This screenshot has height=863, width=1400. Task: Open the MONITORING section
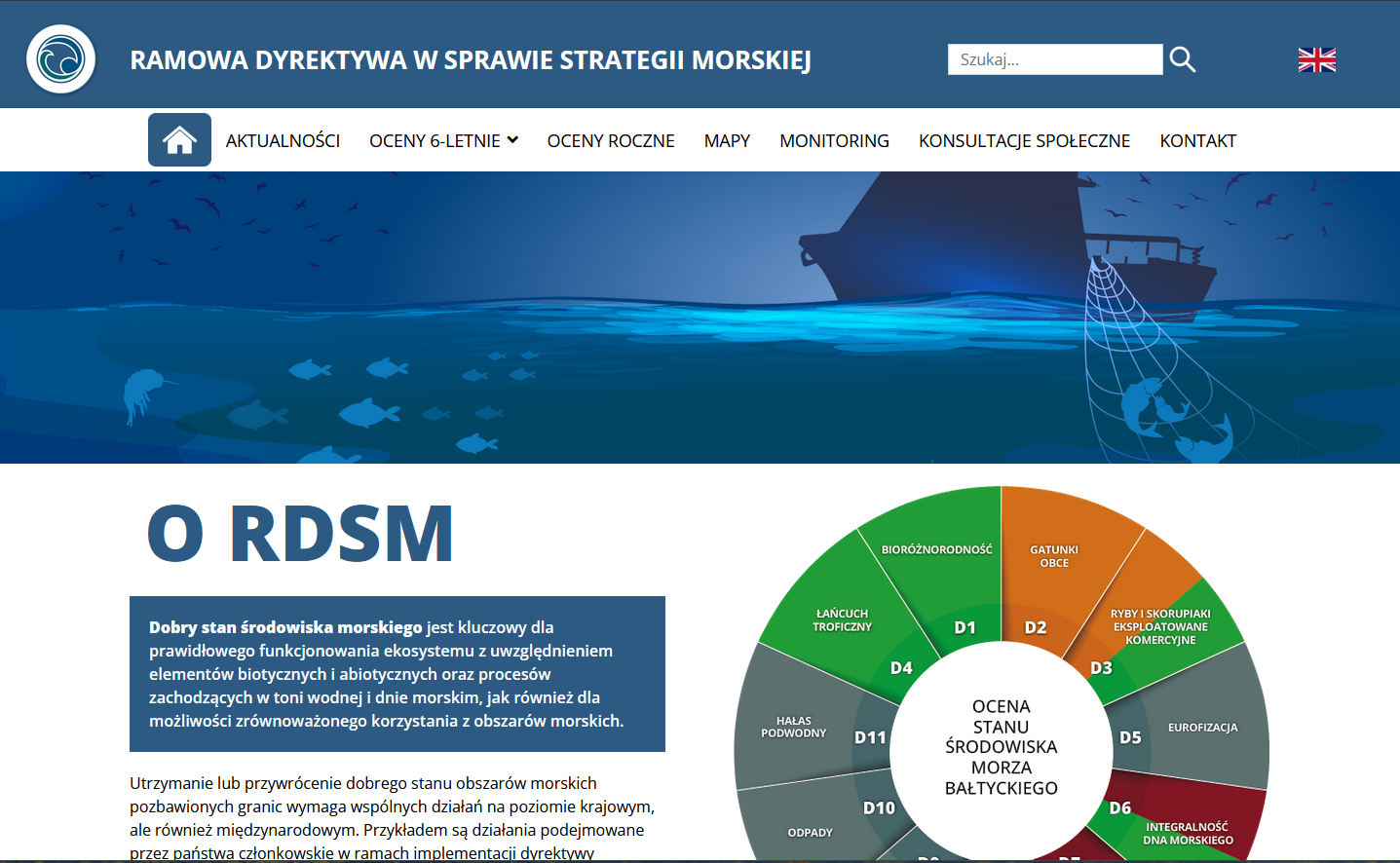(x=834, y=139)
